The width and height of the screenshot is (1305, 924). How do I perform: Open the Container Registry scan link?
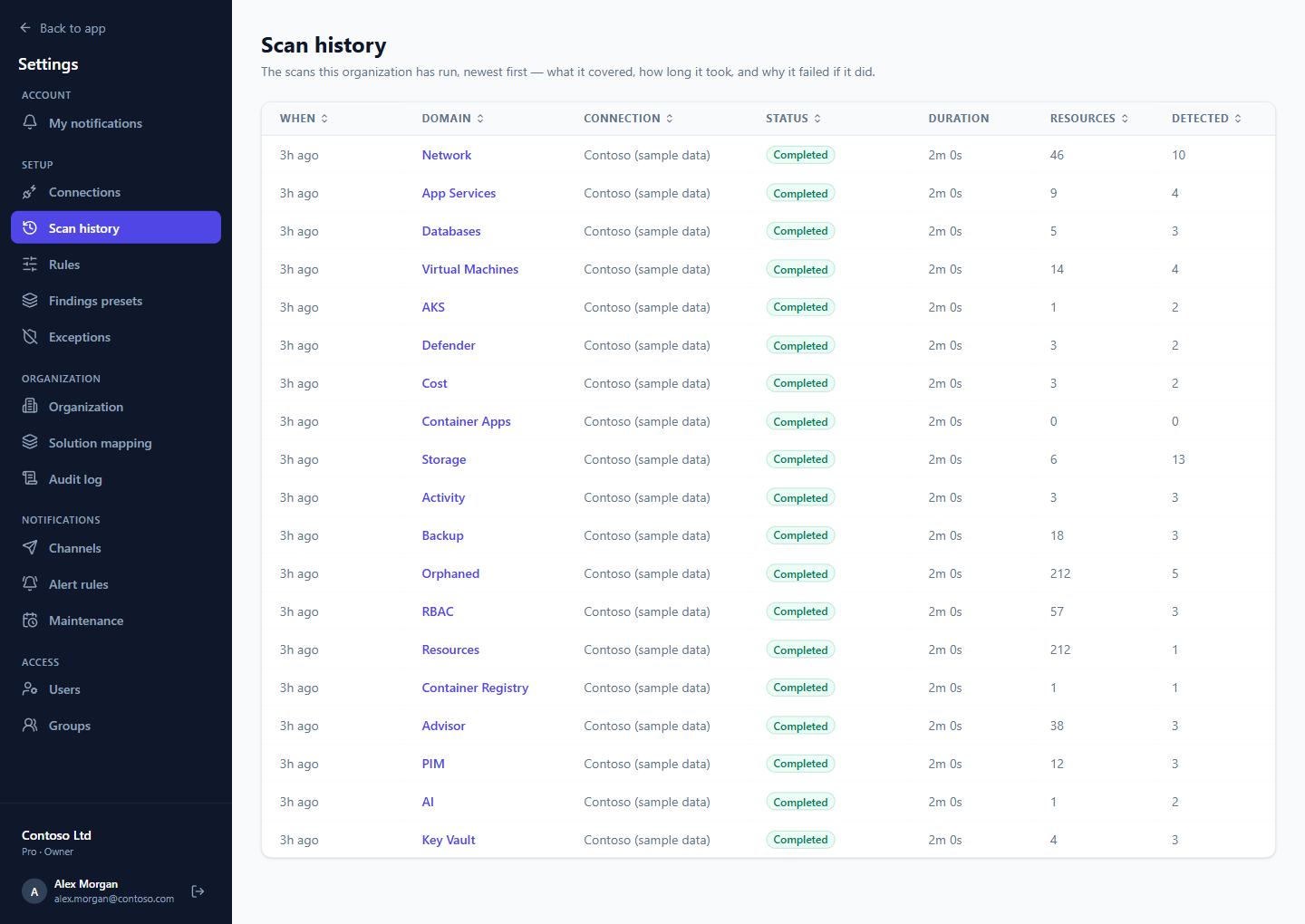point(475,688)
